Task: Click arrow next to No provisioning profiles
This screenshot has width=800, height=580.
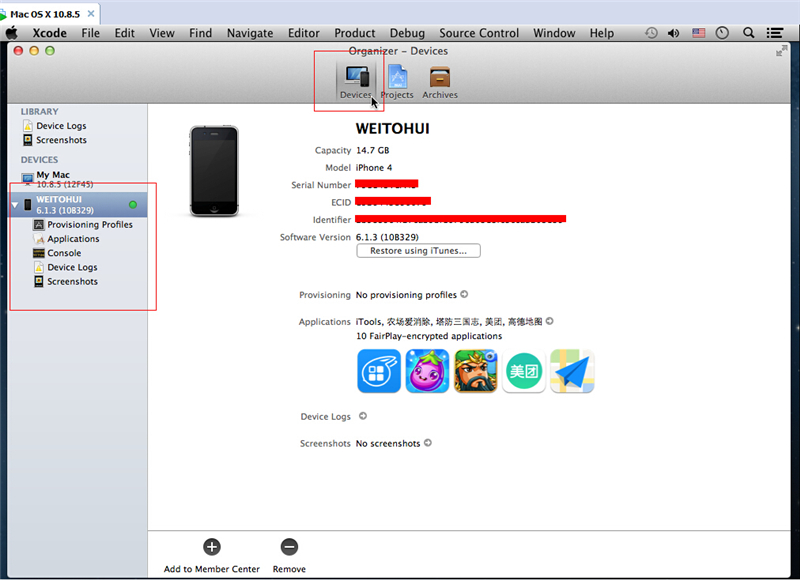Action: [464, 294]
